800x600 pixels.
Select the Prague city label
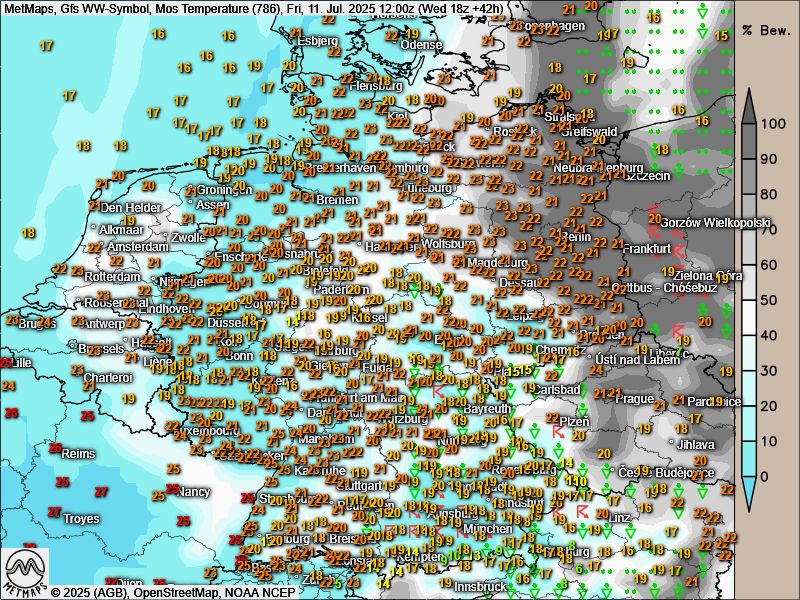point(634,398)
